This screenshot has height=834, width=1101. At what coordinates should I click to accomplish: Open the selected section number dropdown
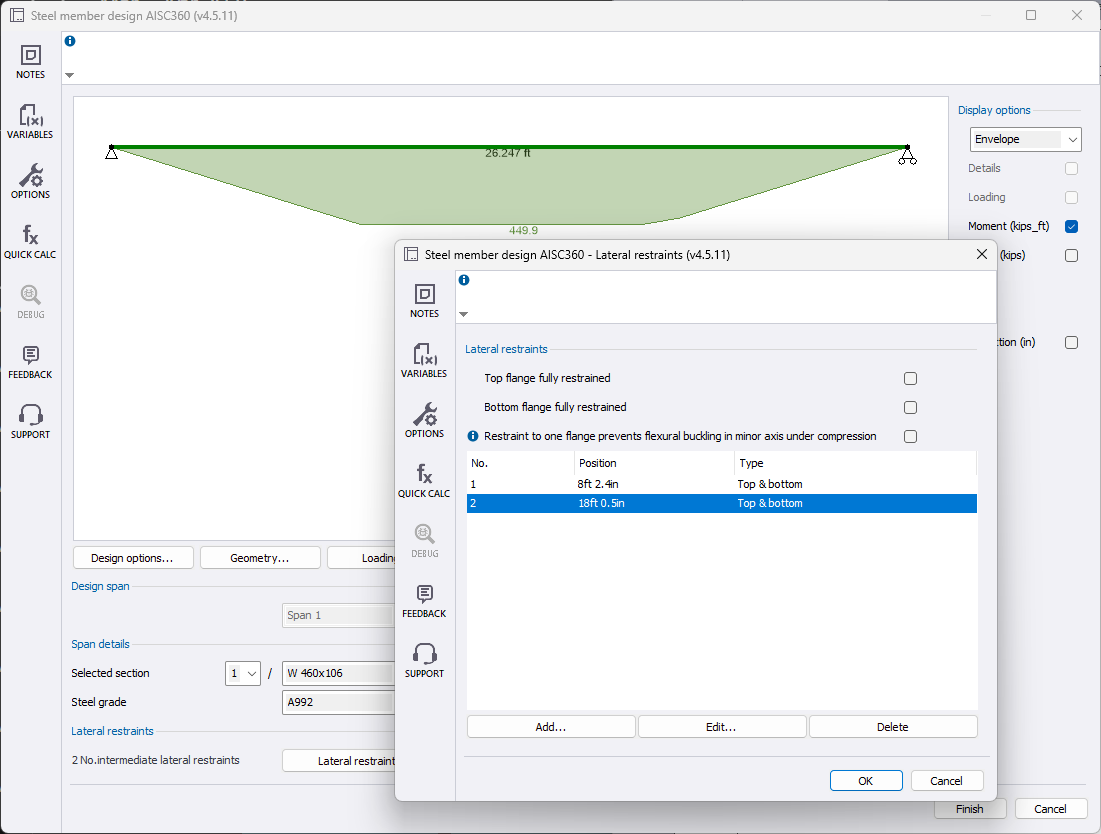[x=243, y=673]
